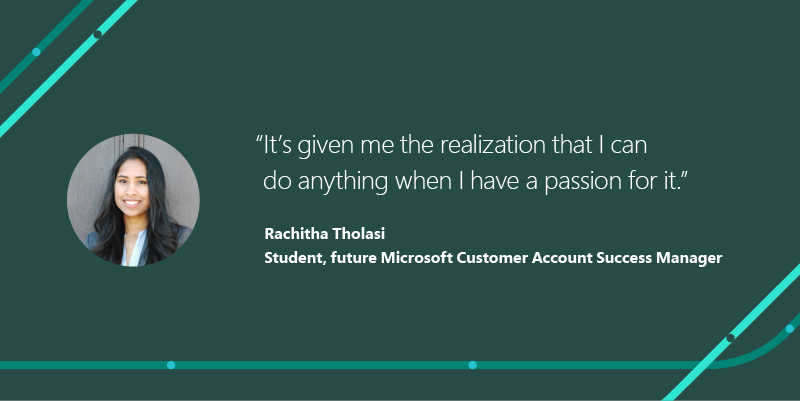Click the opening quotation mark
The height and width of the screenshot is (401, 800).
pyautogui.click(x=260, y=140)
